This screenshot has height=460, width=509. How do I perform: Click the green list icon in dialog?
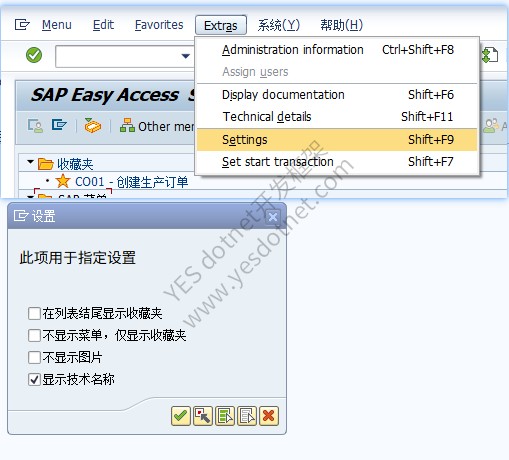point(225,416)
